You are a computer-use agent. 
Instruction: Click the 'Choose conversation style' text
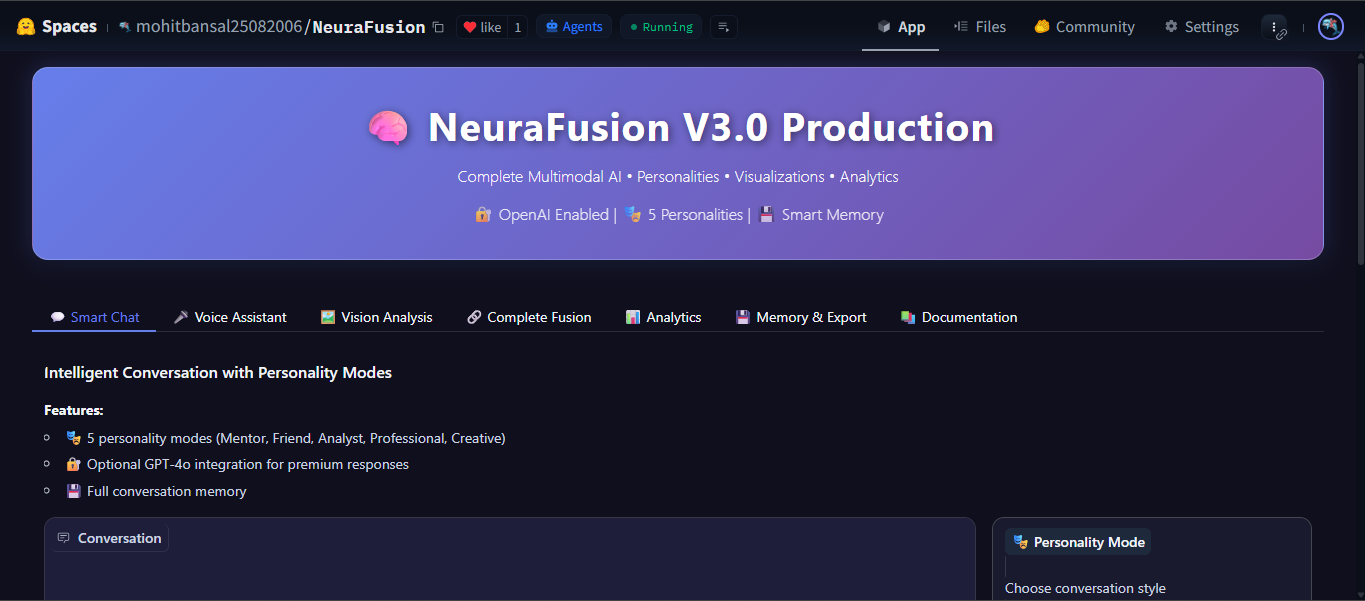(x=1085, y=588)
